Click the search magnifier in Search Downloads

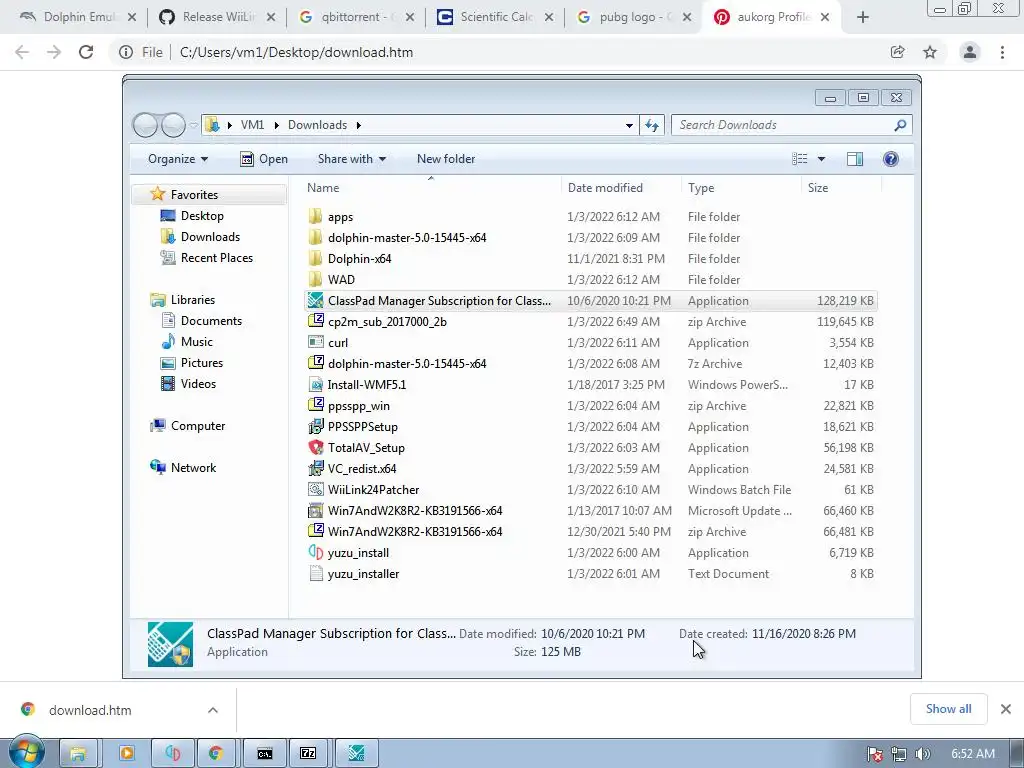click(900, 125)
